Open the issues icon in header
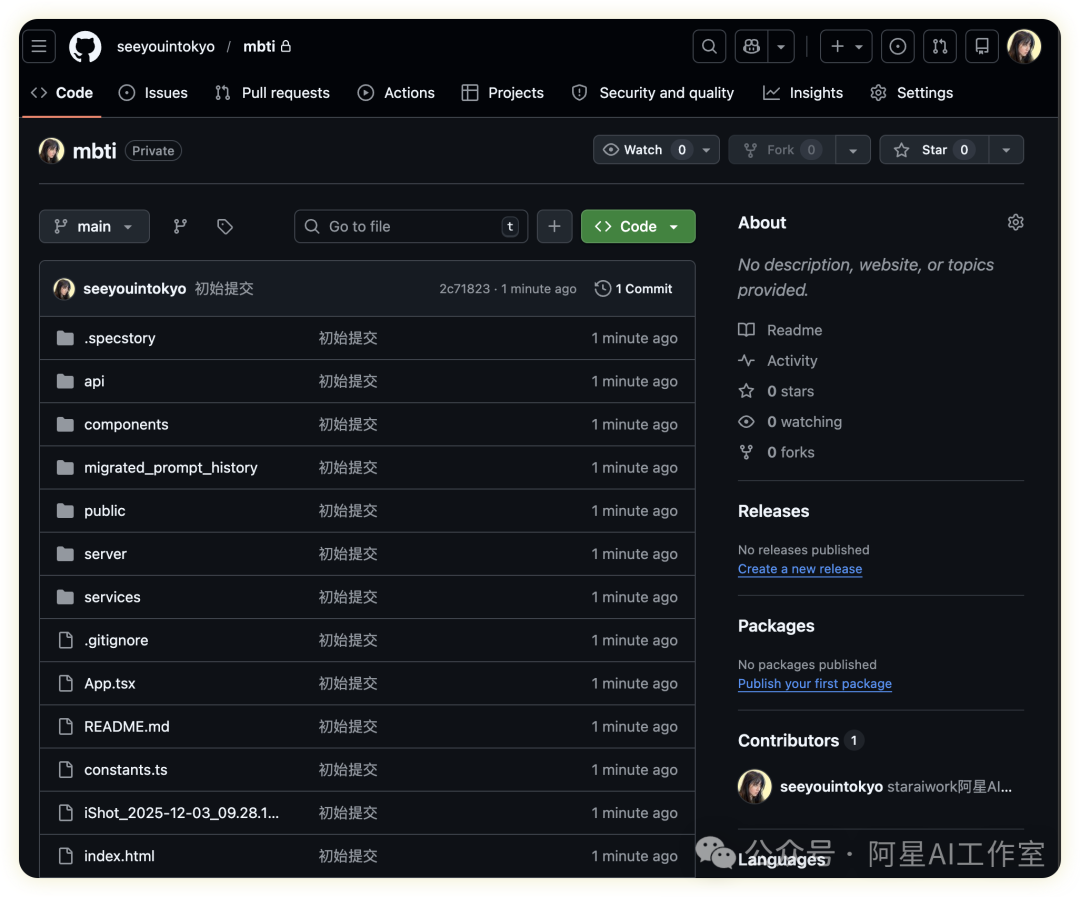The width and height of the screenshot is (1080, 897). point(898,46)
